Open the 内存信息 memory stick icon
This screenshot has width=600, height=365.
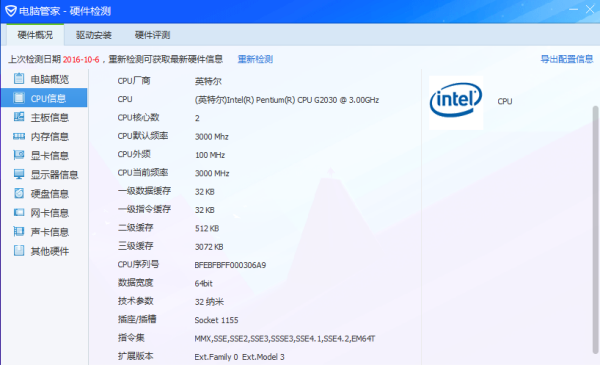(x=19, y=136)
